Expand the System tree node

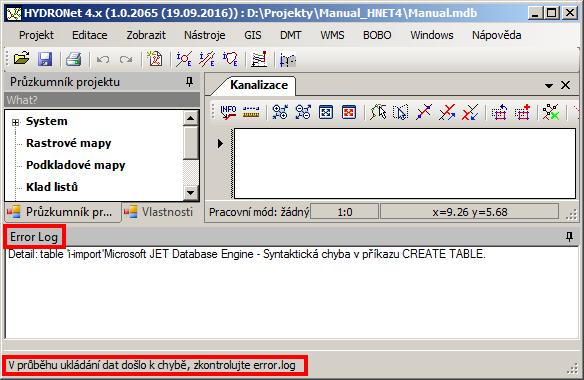[15, 122]
